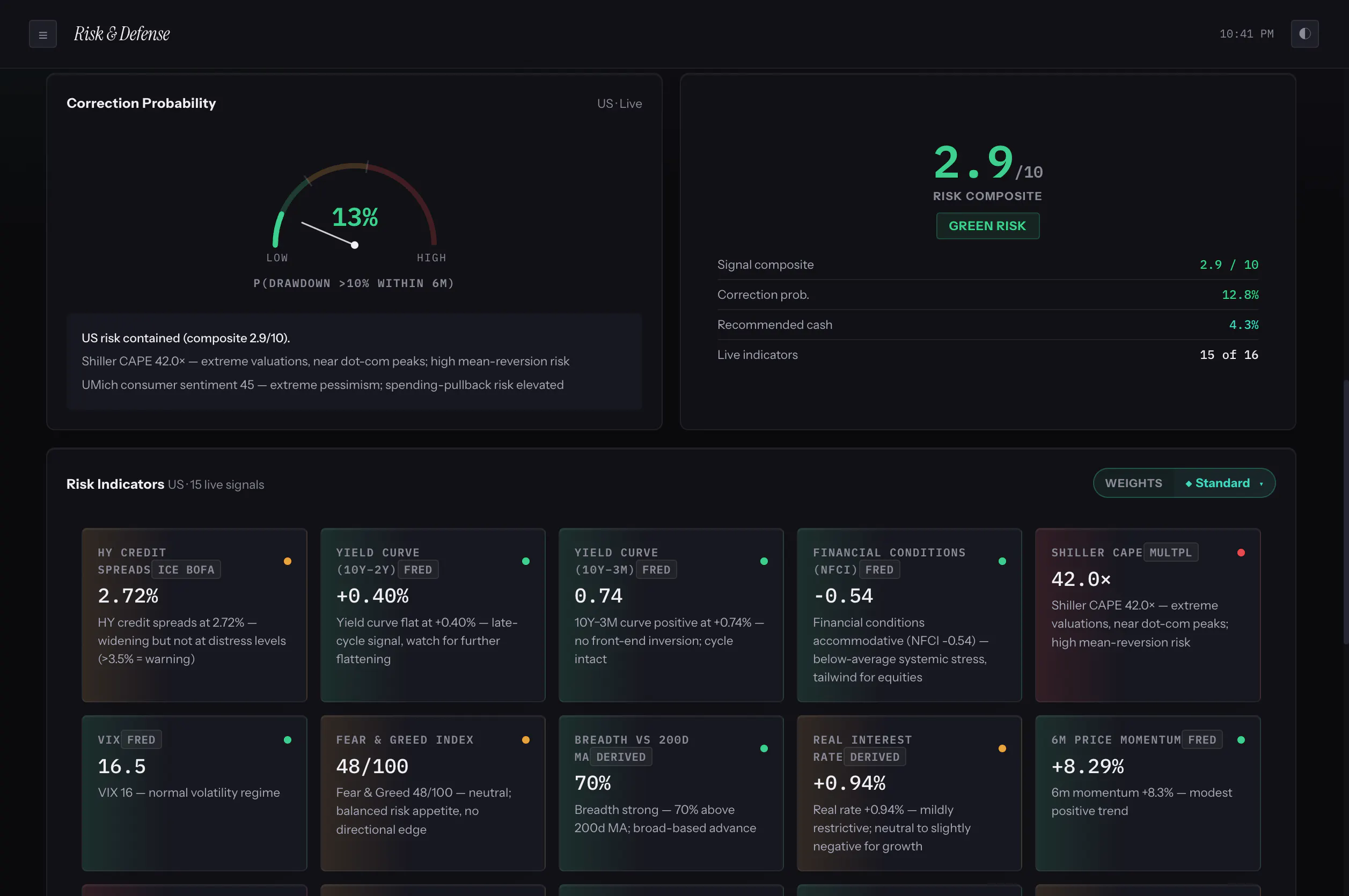Click the DERIVED tag on Breadth vs 200D MA
This screenshot has height=896, width=1349.
[621, 757]
